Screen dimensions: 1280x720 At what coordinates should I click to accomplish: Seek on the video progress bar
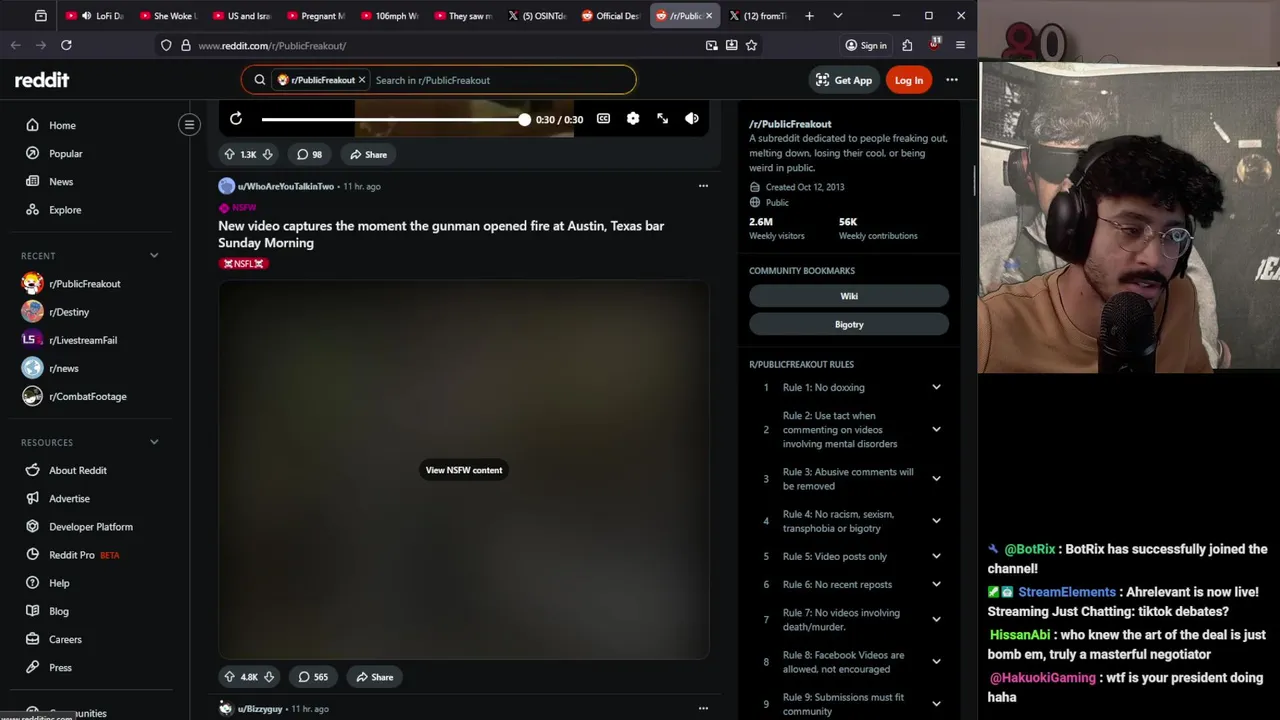(395, 119)
